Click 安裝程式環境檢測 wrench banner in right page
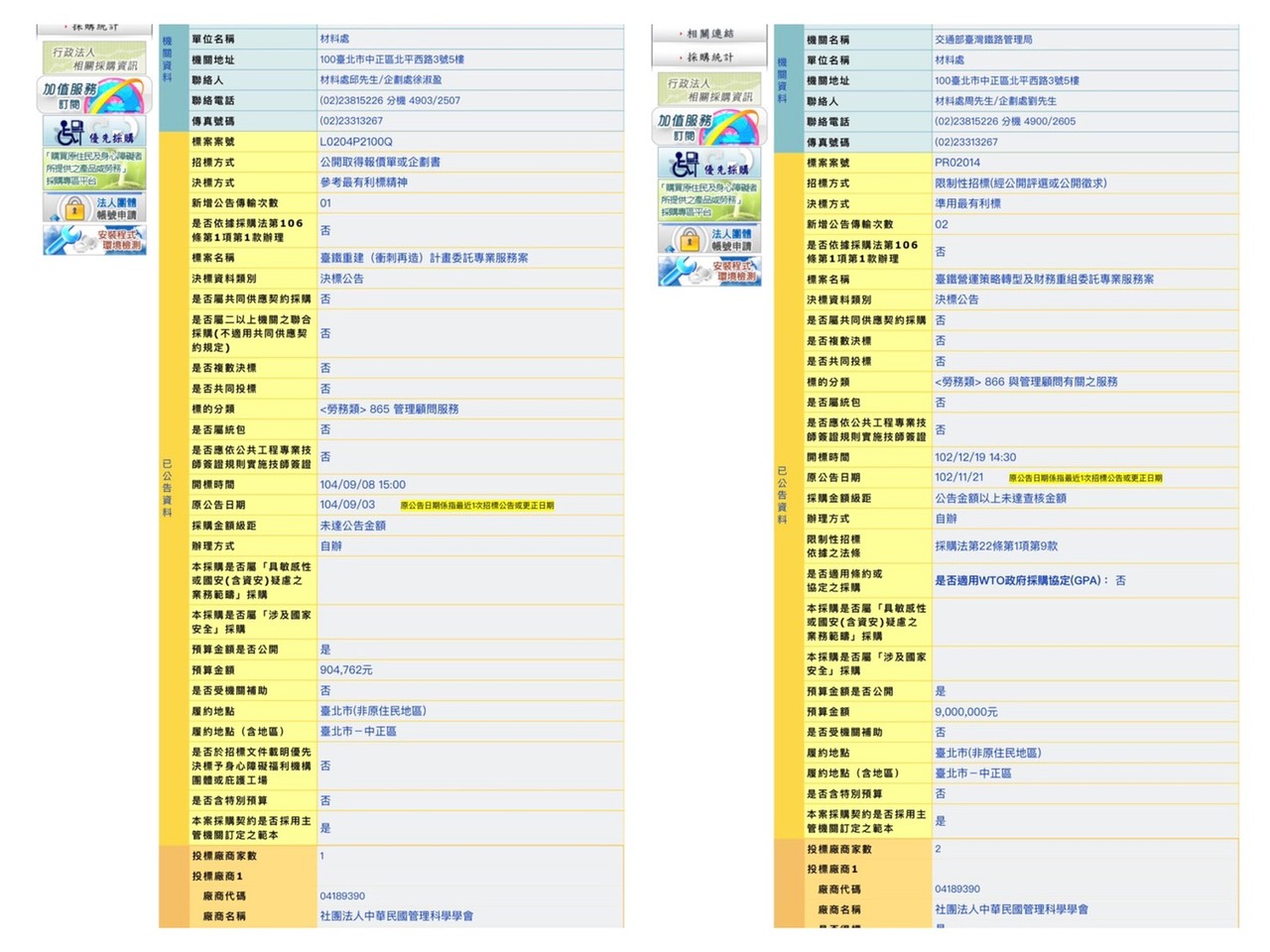The image size is (1270, 952). click(x=709, y=271)
